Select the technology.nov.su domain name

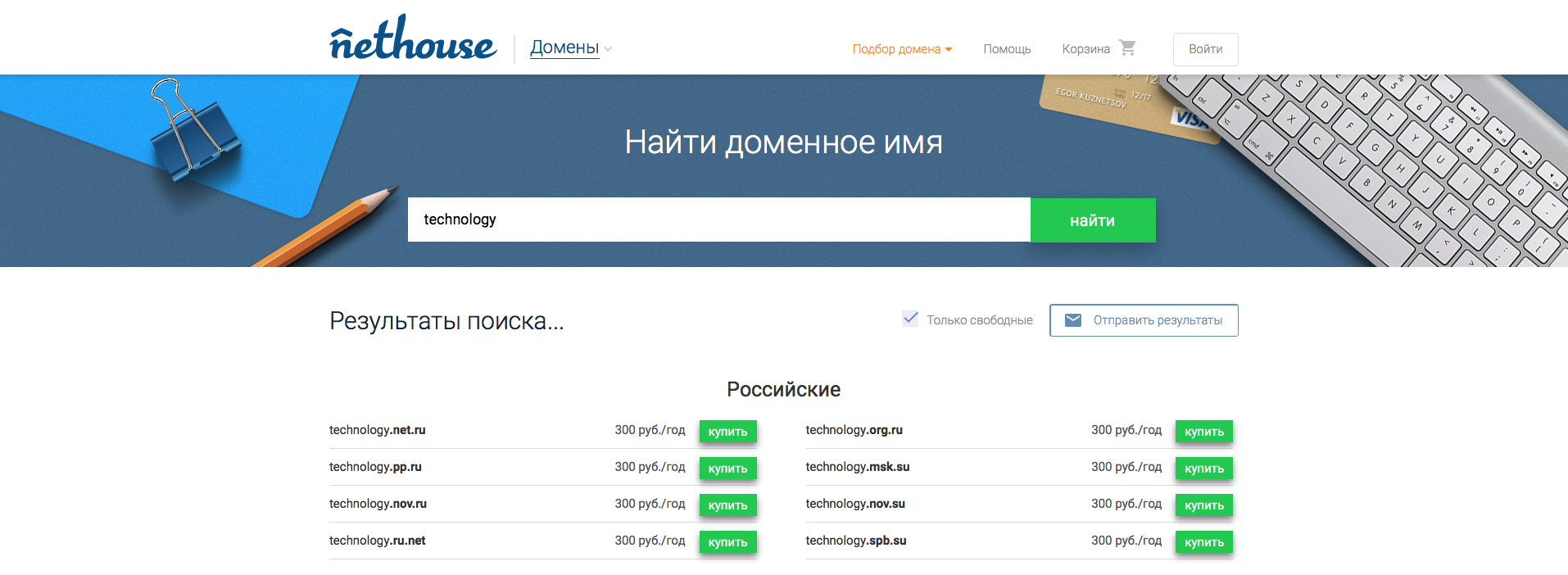coord(855,504)
